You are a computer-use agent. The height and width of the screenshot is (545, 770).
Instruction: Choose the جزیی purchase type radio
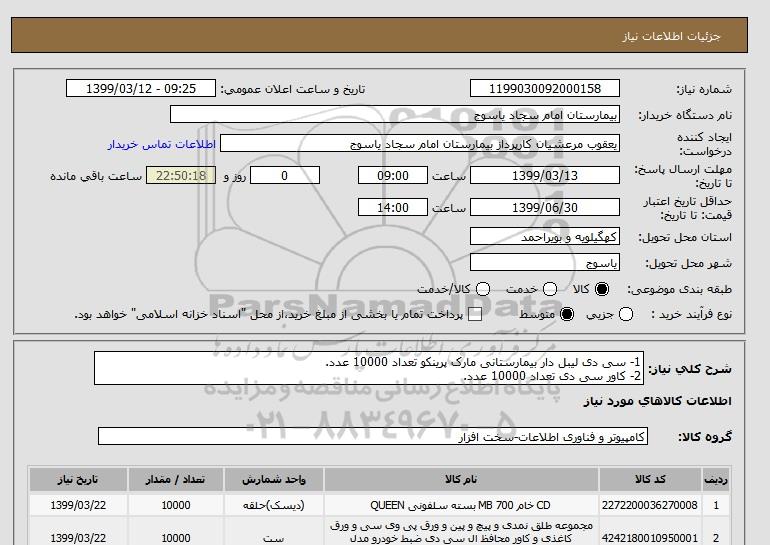(626, 314)
